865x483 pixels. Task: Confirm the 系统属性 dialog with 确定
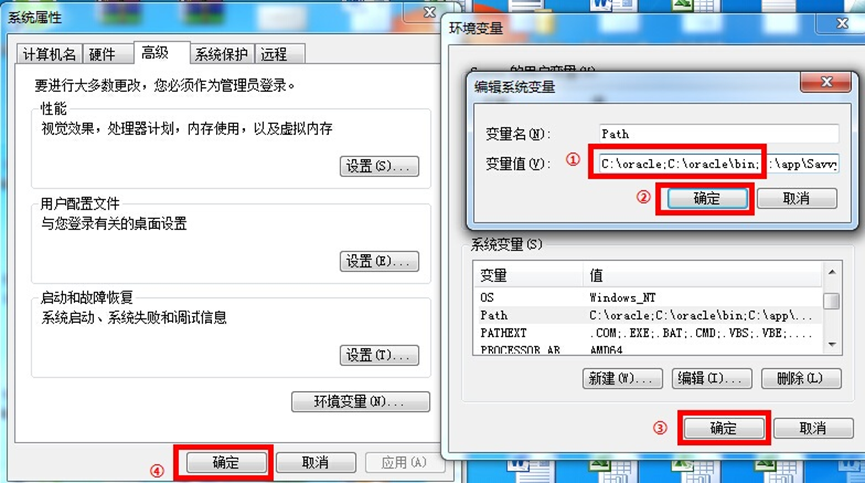226,462
